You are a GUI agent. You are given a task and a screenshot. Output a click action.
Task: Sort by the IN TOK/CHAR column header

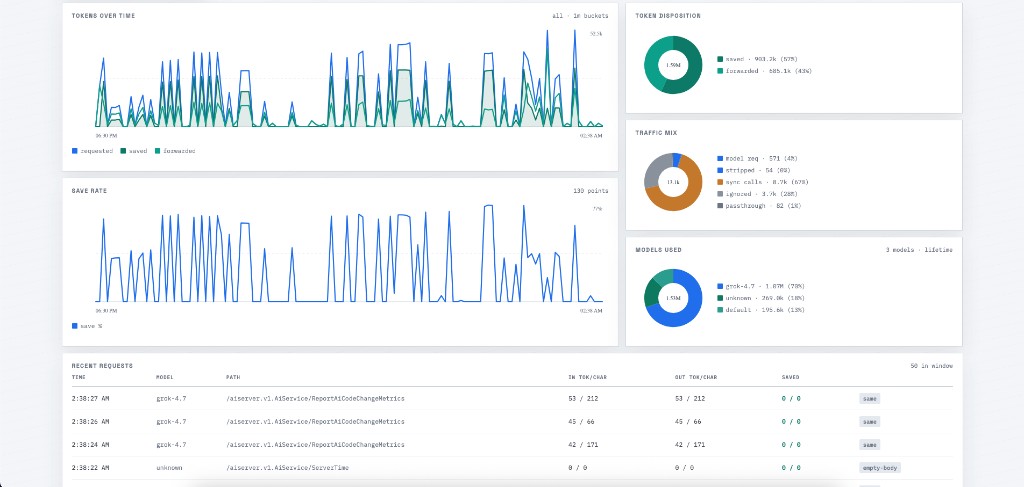point(588,377)
